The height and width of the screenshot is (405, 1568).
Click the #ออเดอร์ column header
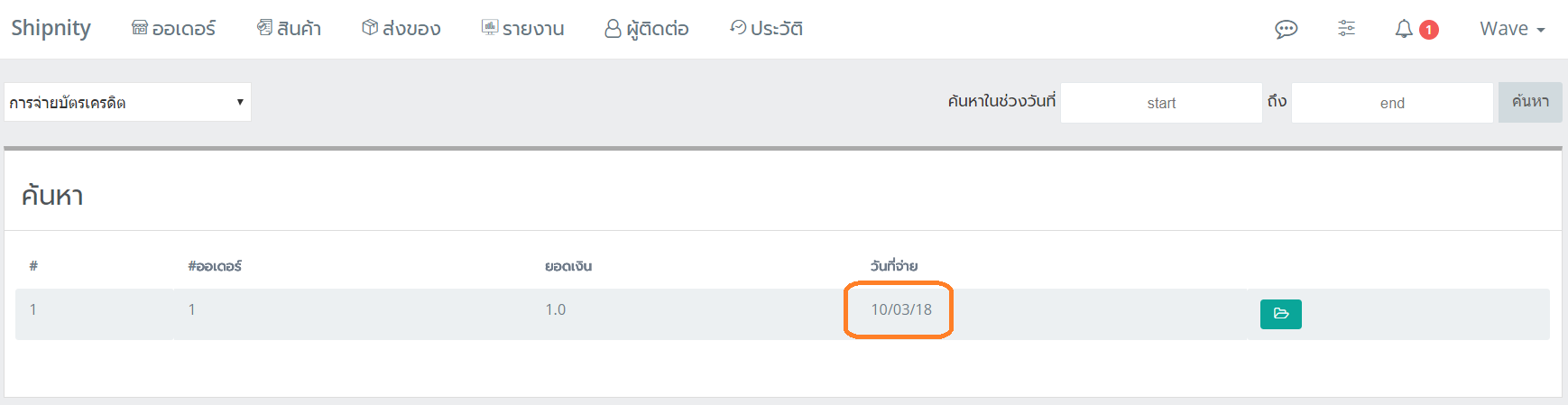(x=215, y=266)
